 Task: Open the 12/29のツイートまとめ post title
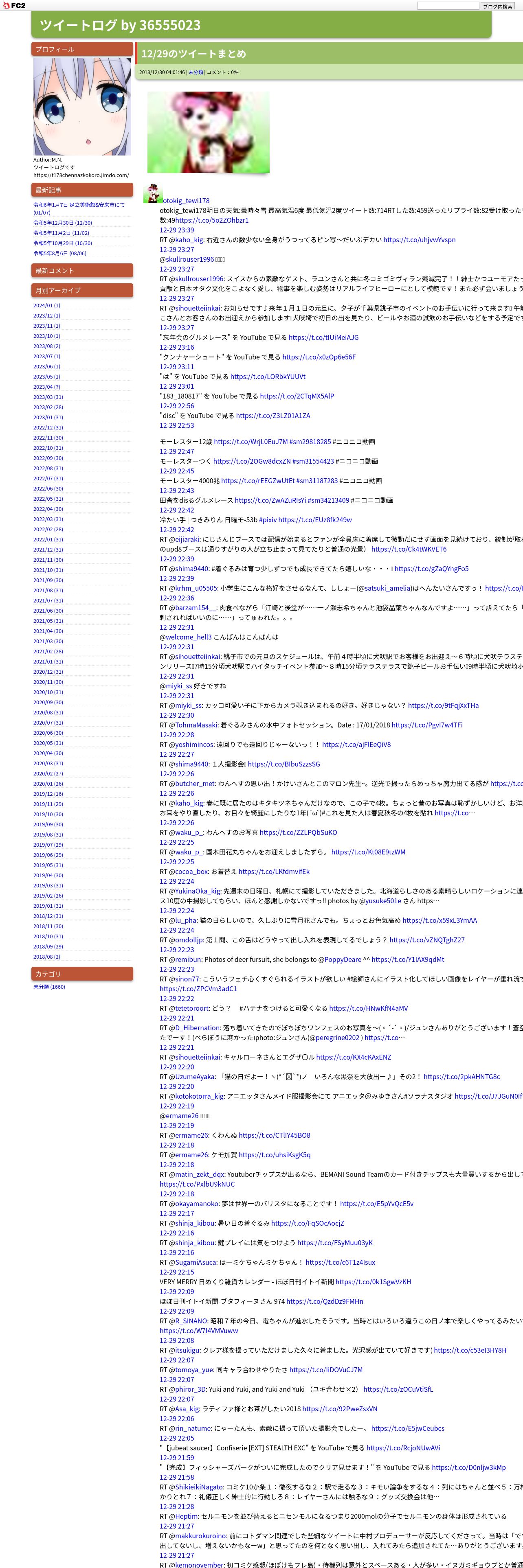[x=193, y=54]
